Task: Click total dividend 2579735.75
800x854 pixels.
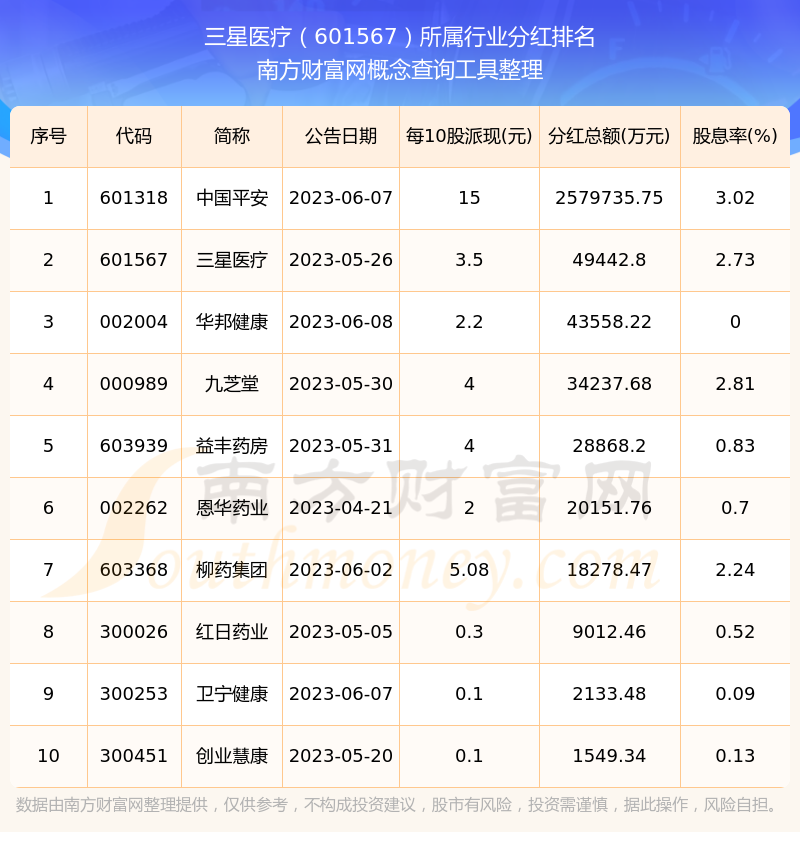Action: point(609,198)
